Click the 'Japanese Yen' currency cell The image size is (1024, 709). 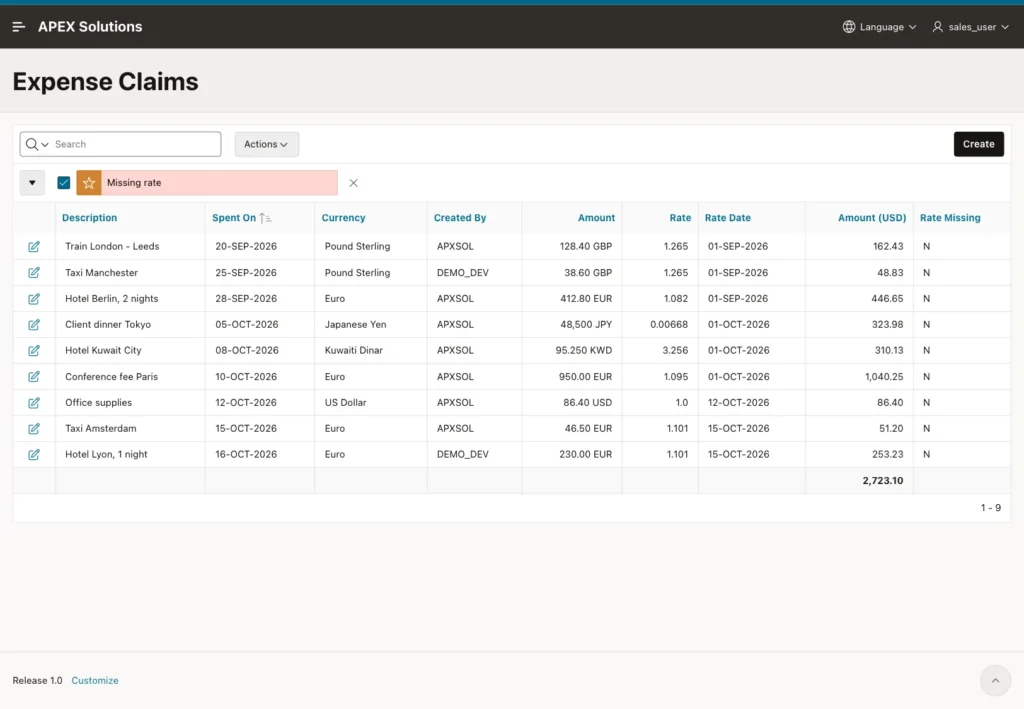tap(371, 324)
